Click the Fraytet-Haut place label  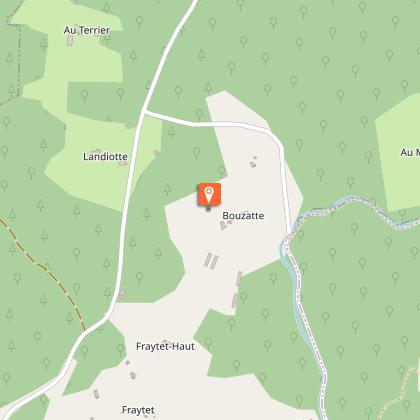click(x=165, y=347)
